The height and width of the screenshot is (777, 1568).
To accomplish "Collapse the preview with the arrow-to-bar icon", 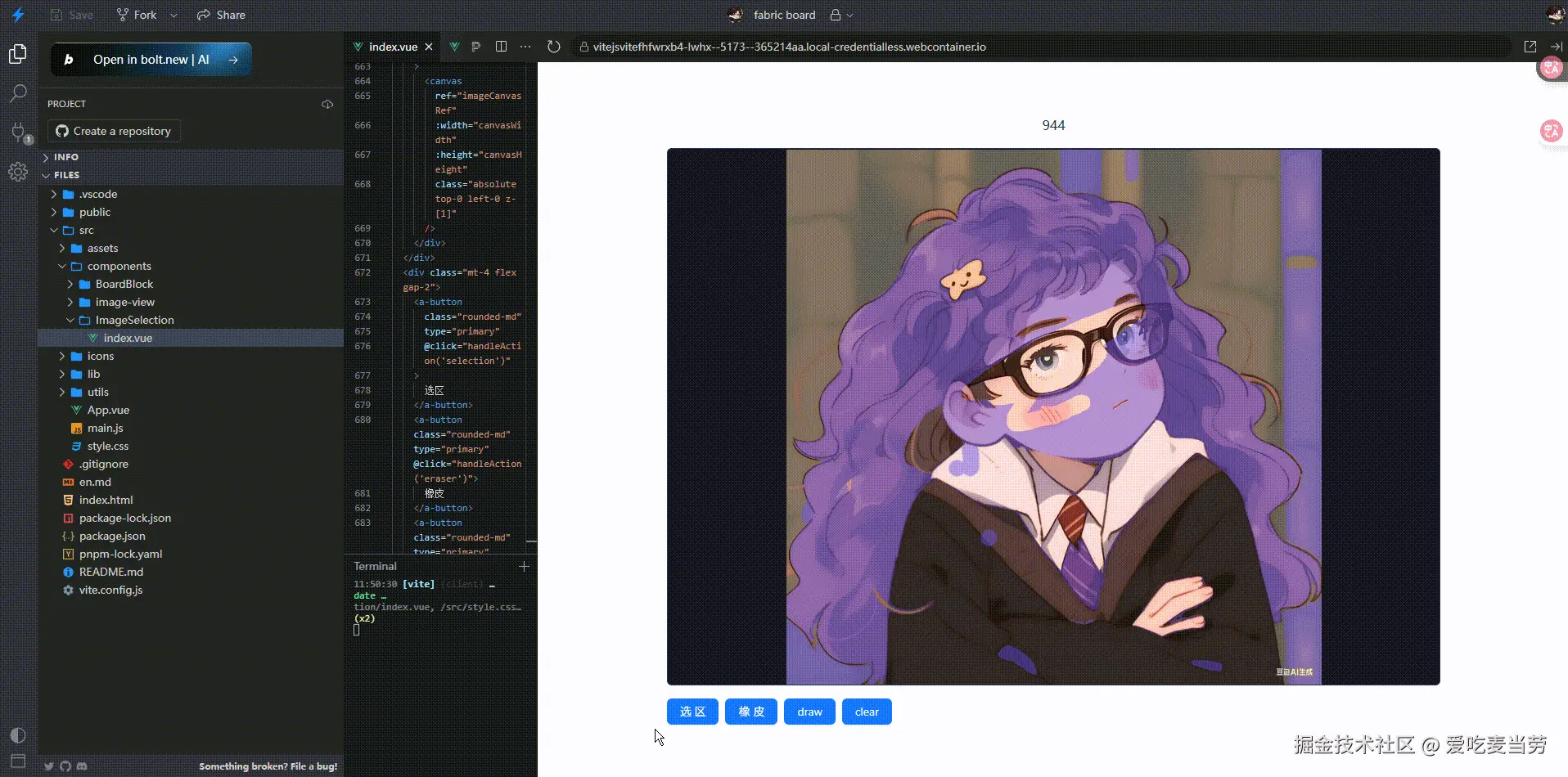I will coord(1556,47).
